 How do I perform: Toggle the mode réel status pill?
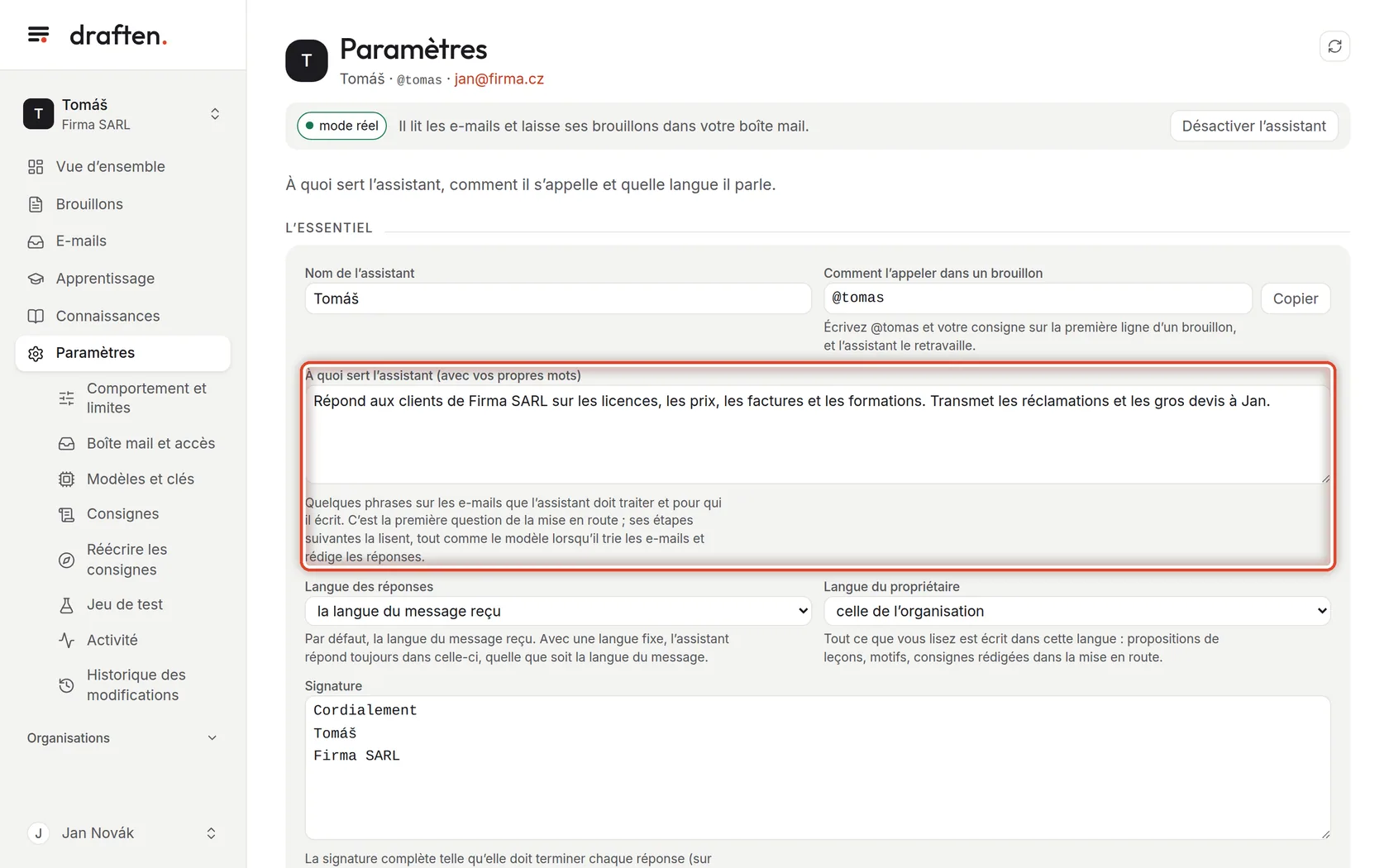341,126
